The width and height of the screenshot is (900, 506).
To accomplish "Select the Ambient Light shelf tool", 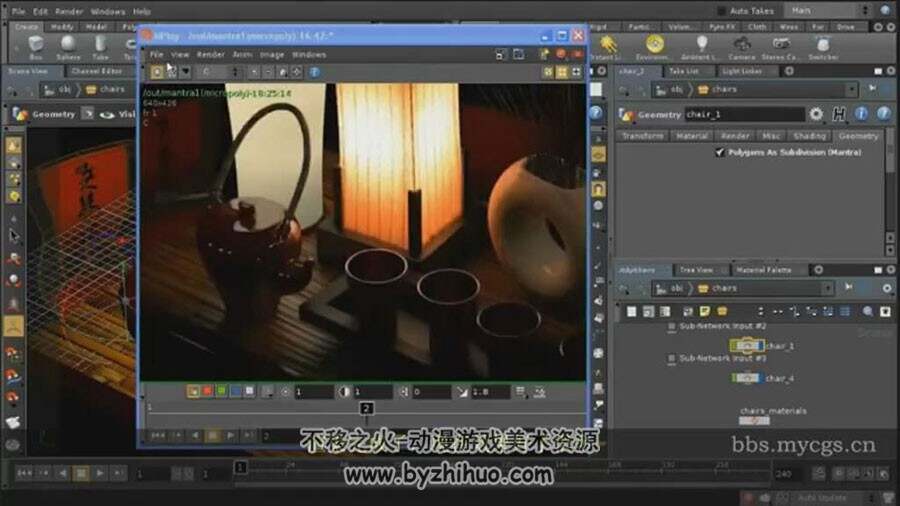I will pyautogui.click(x=701, y=47).
